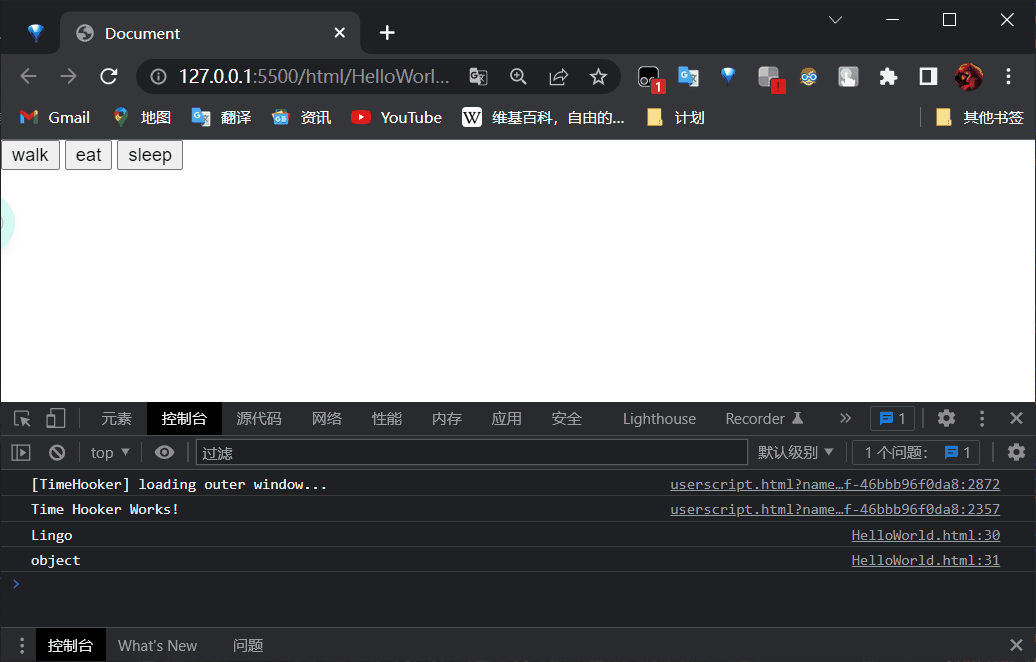Screen dimensions: 1036x662
Task: Click the browser back arrow
Action: [x=28, y=77]
